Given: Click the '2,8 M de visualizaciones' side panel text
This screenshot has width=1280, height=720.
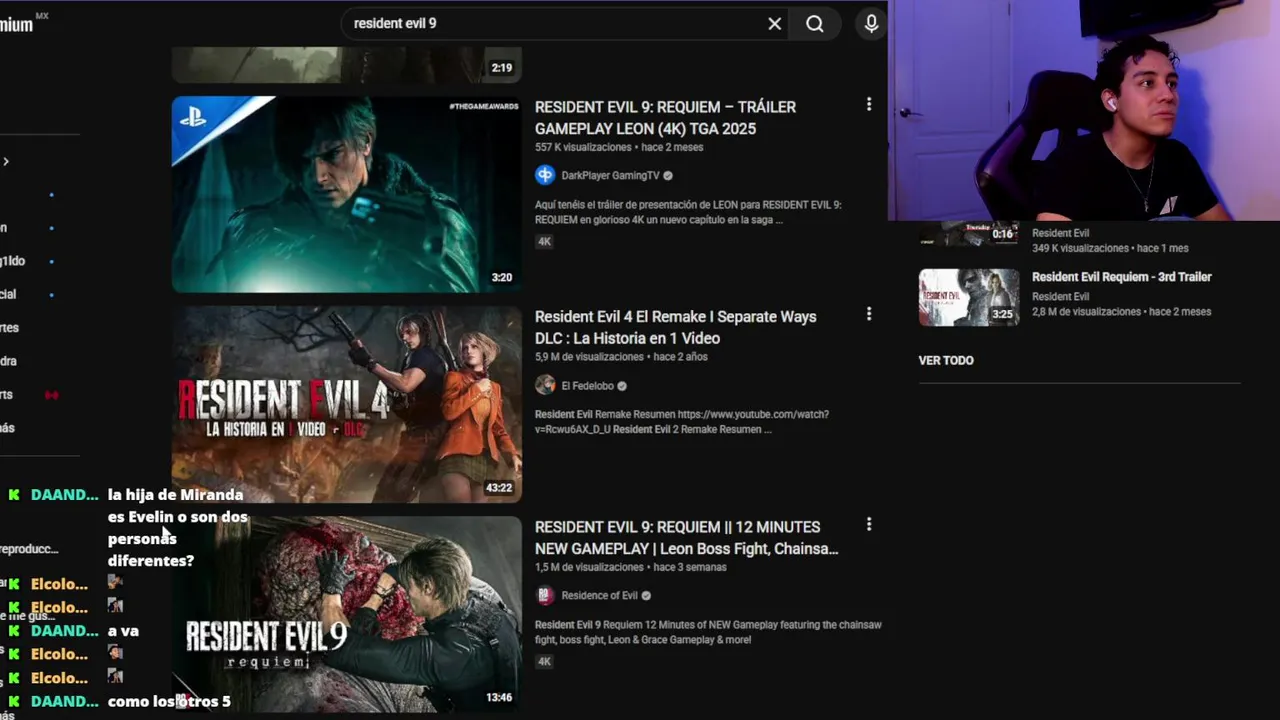Looking at the screenshot, I should (1086, 312).
